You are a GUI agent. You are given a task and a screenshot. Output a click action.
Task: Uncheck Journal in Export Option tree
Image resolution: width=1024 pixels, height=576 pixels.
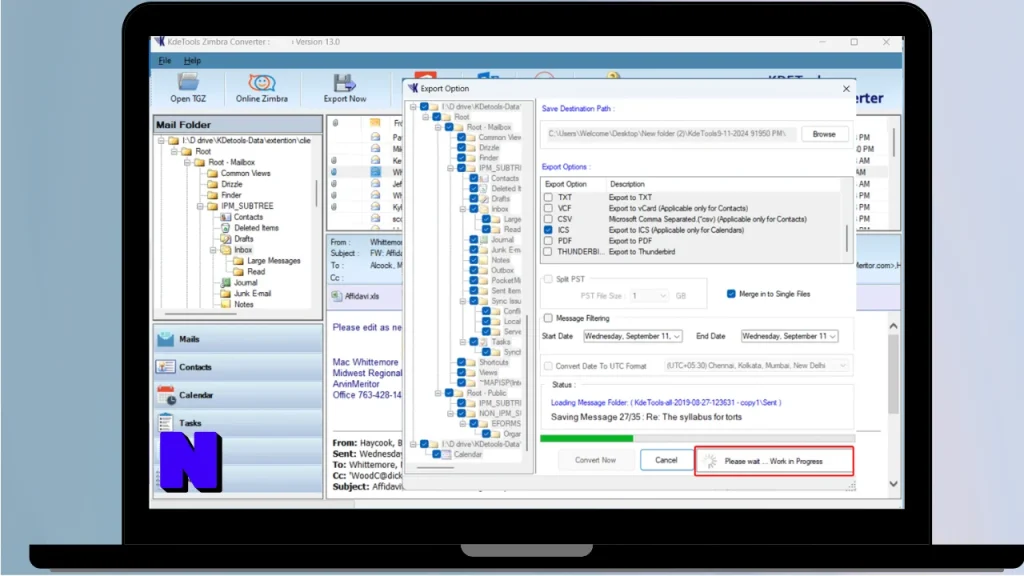click(473, 240)
